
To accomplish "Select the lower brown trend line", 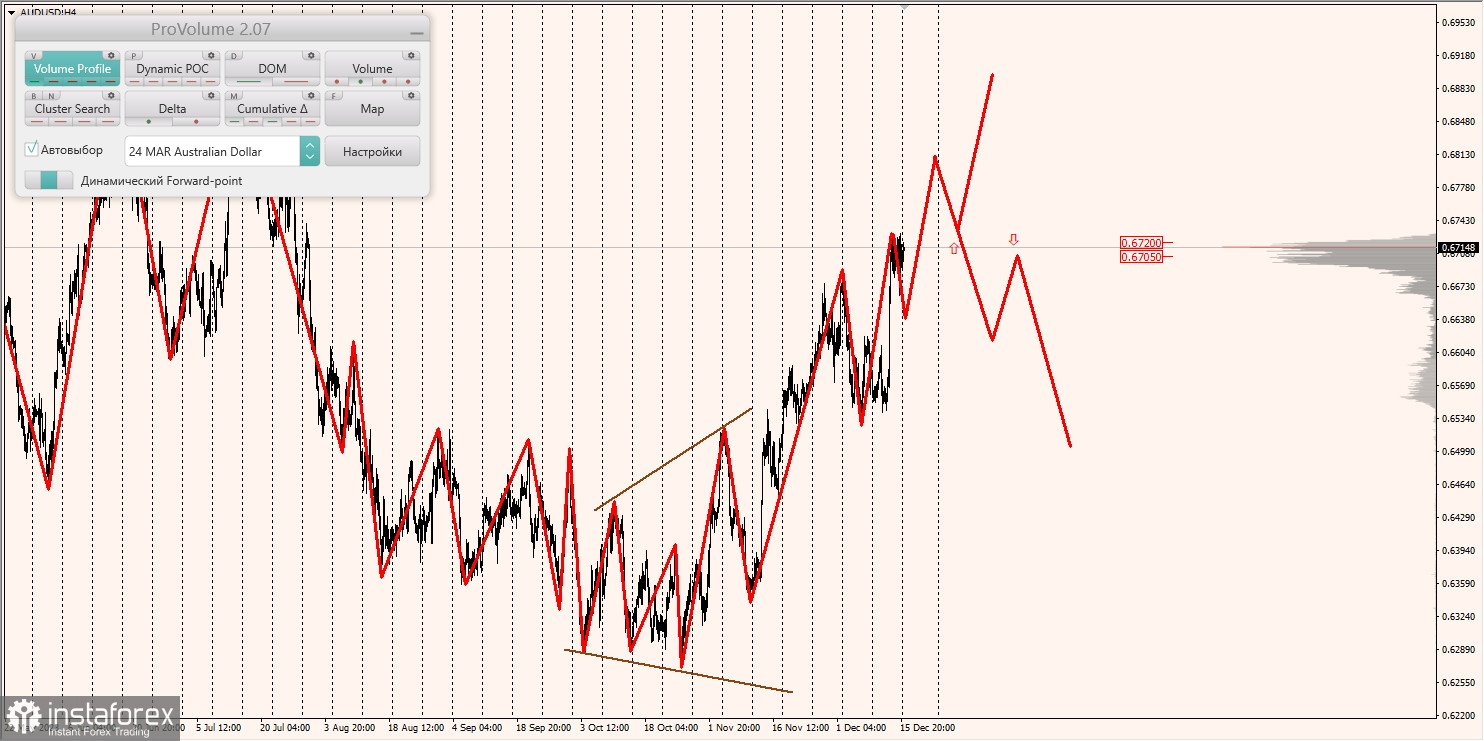I will [678, 671].
